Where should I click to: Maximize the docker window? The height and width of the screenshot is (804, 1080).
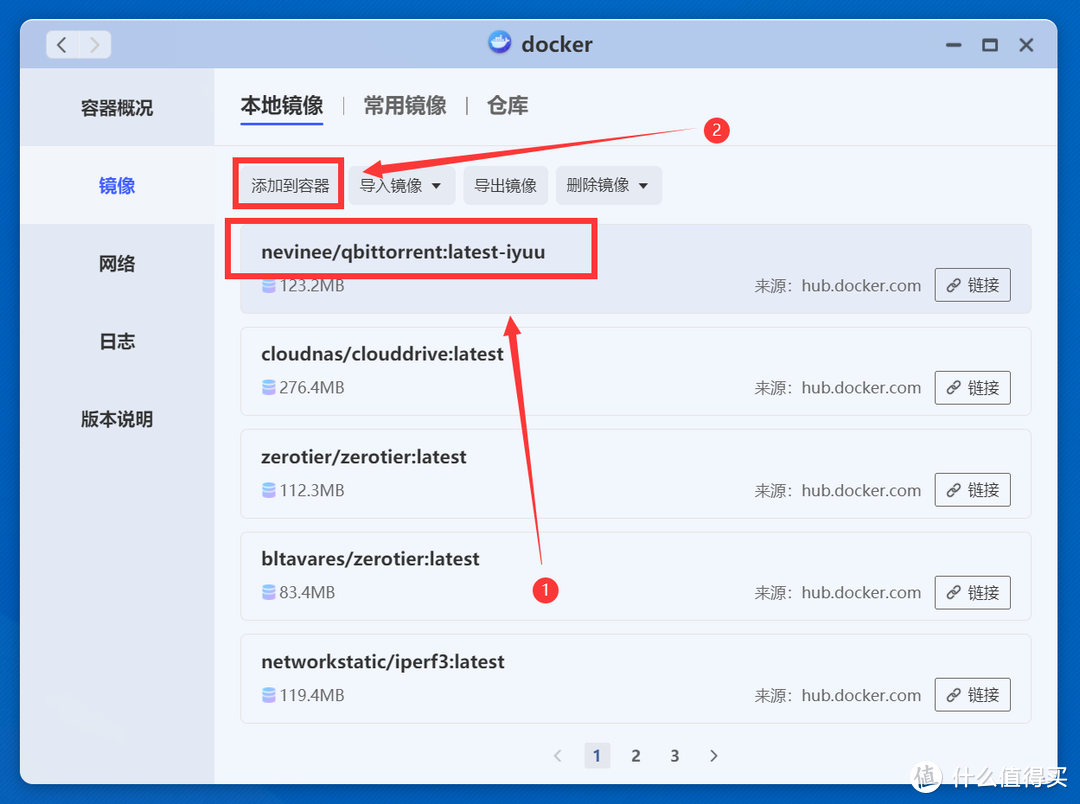tap(990, 45)
